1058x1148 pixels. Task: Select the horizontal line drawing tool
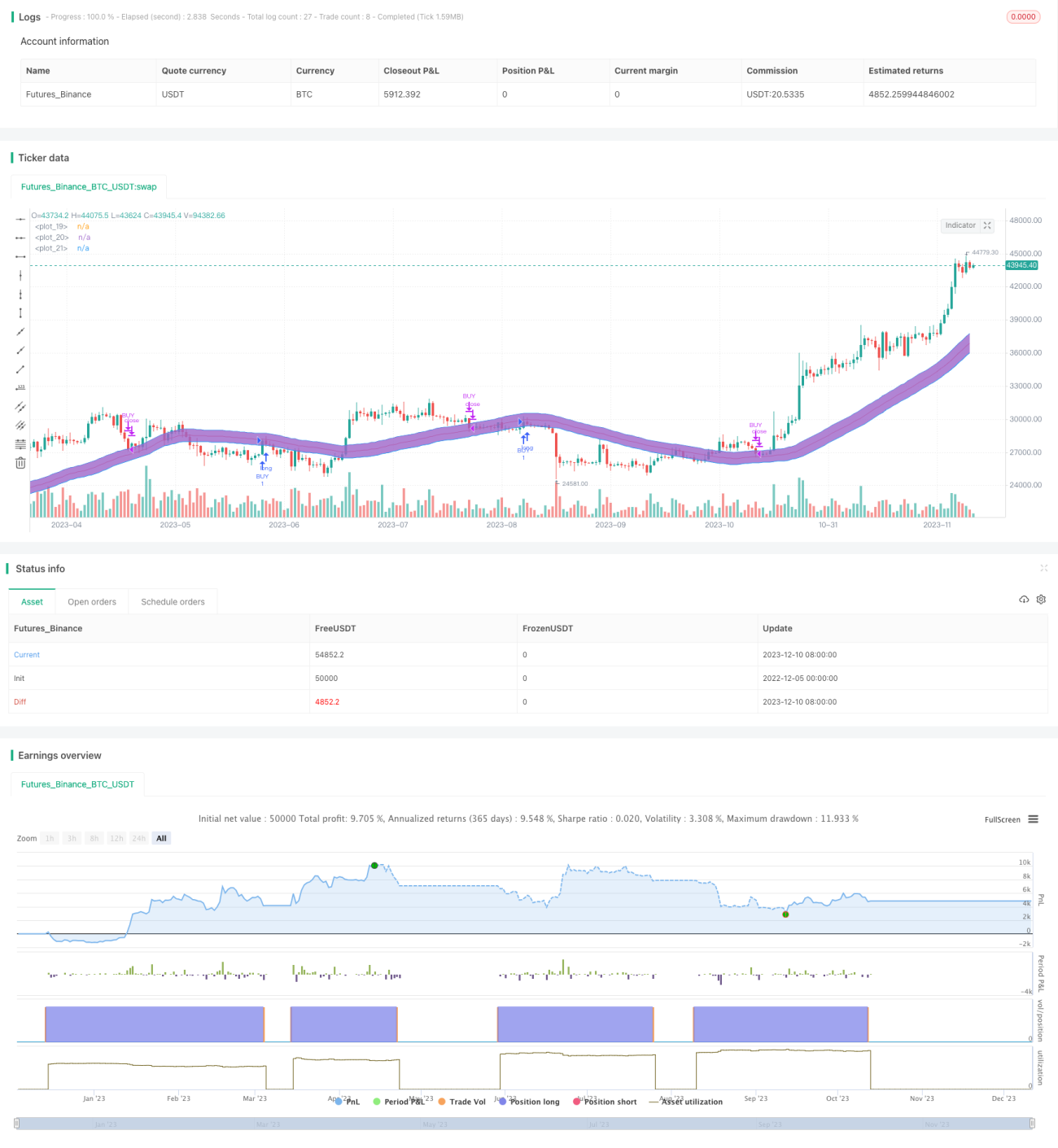point(20,219)
